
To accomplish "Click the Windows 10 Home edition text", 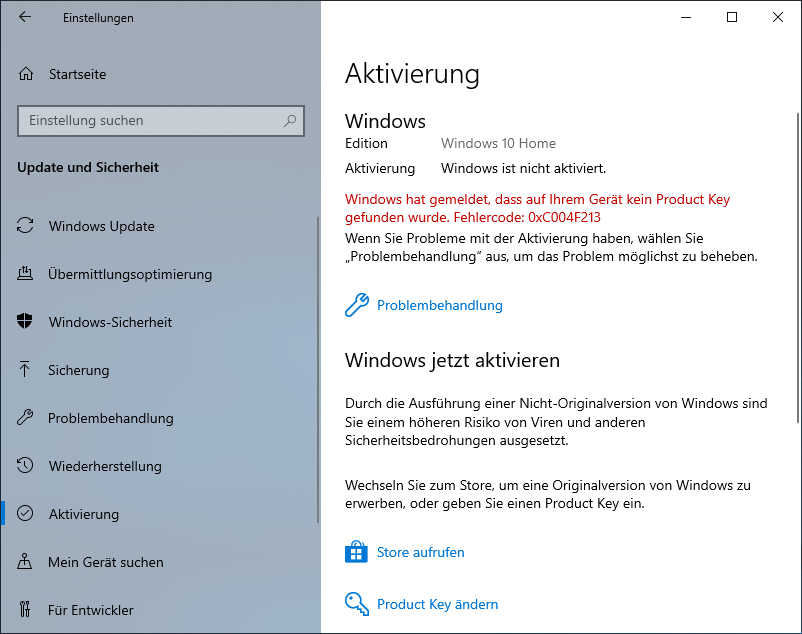I will (x=498, y=143).
